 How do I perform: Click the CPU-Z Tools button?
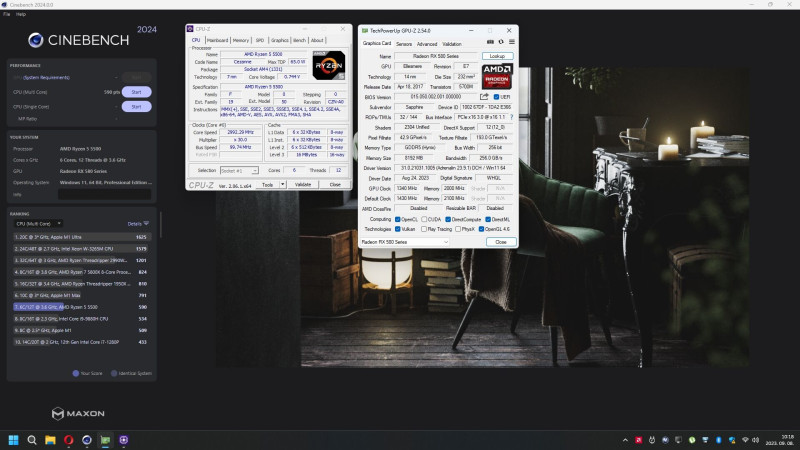click(267, 184)
